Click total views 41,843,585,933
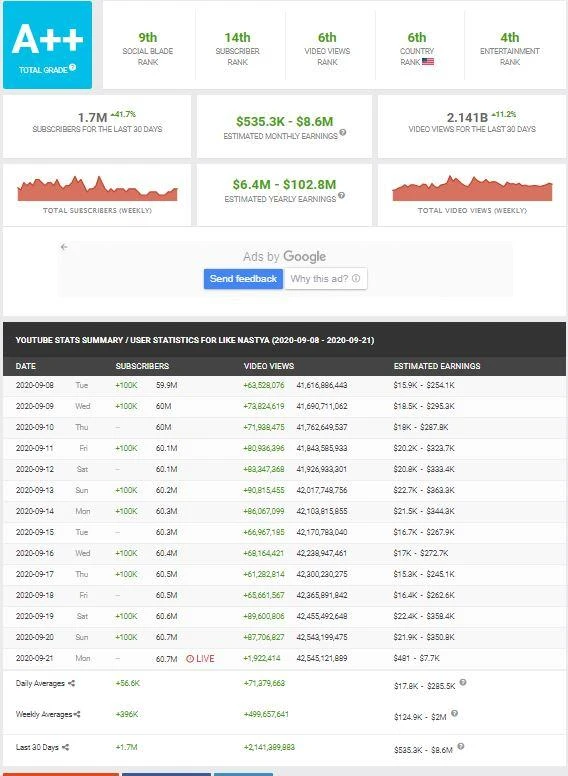568x776 pixels. [322, 448]
